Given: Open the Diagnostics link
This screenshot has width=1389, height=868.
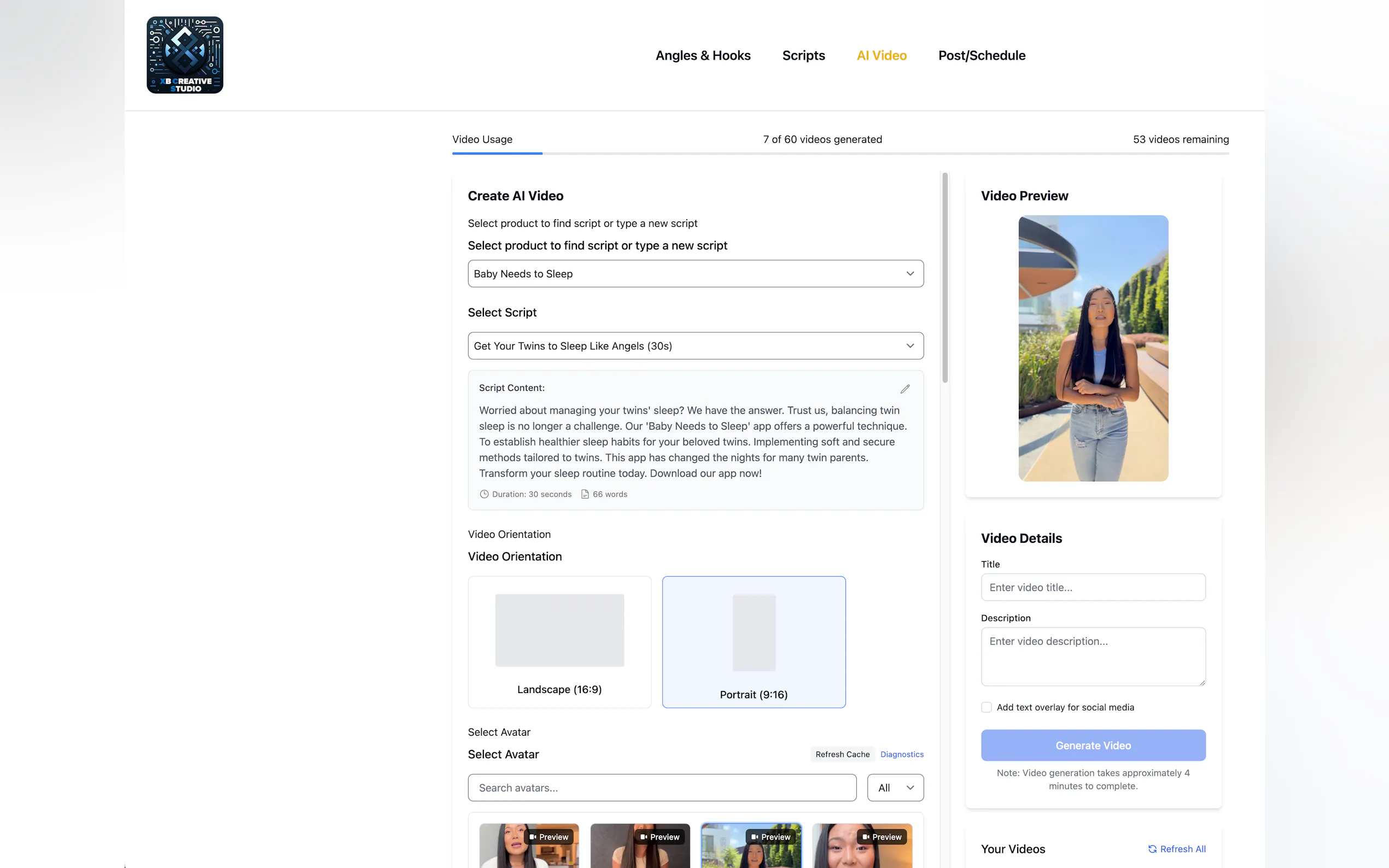Looking at the screenshot, I should 902,754.
